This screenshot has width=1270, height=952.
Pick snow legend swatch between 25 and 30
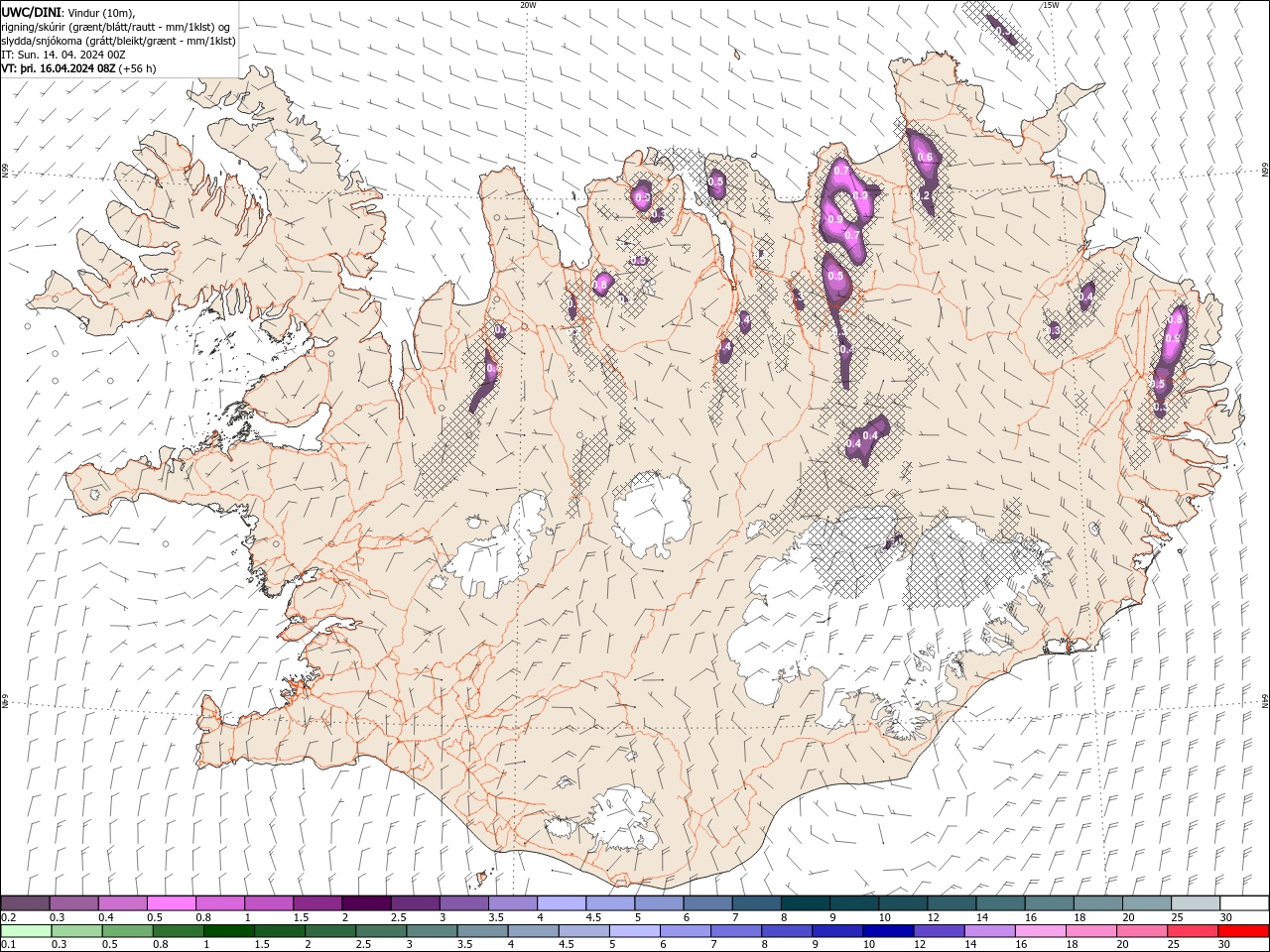coord(1196,903)
